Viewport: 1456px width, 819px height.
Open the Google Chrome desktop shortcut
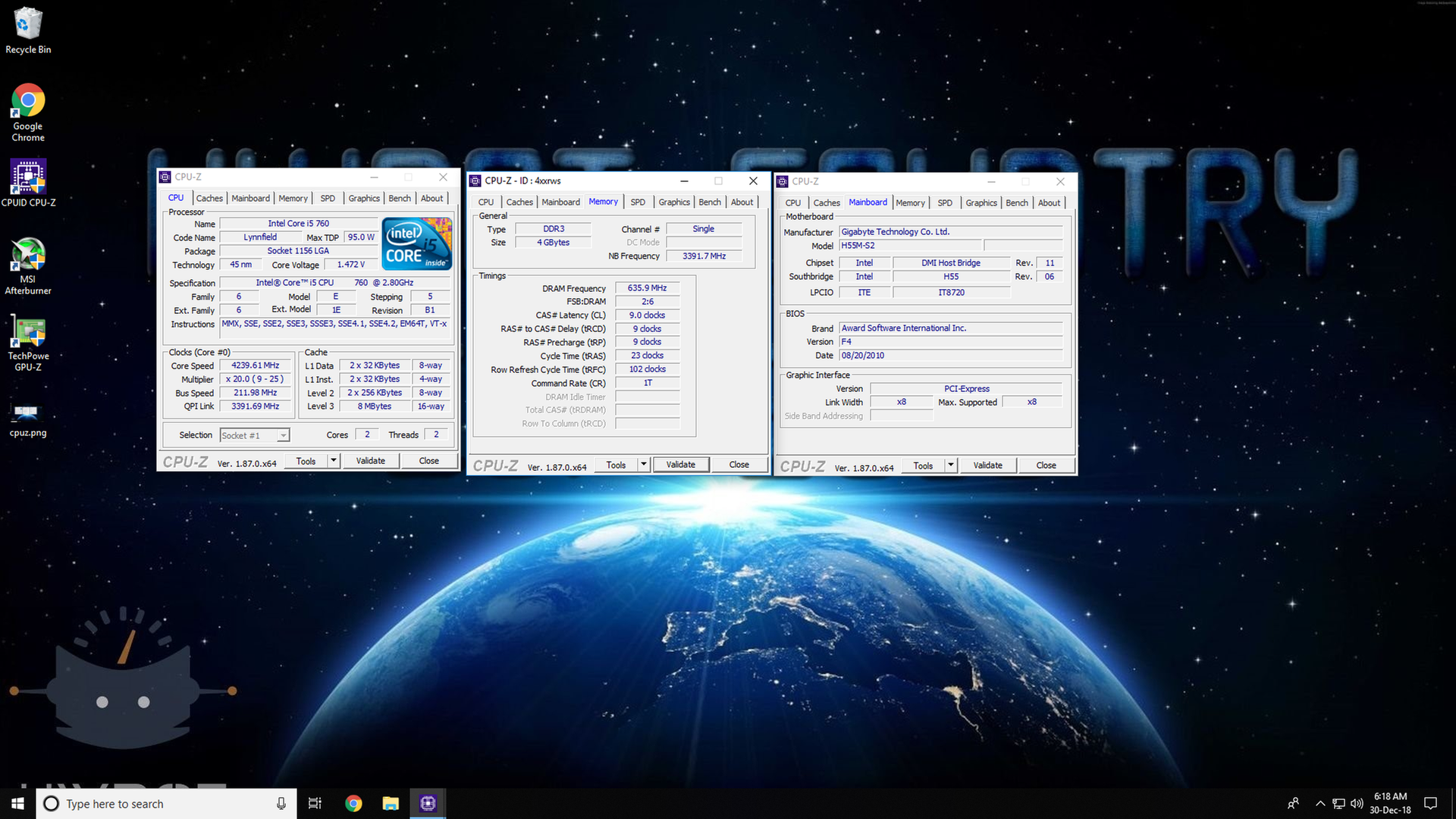point(28,112)
